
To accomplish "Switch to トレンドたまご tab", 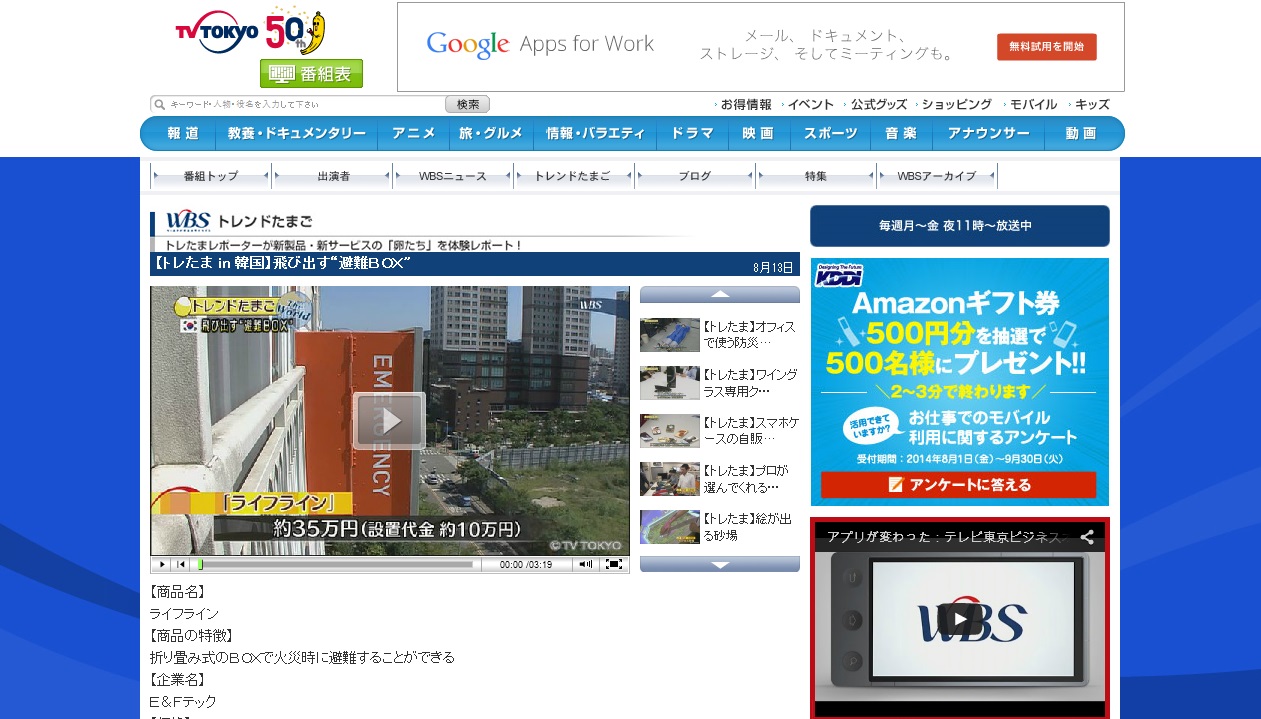I will pos(574,176).
